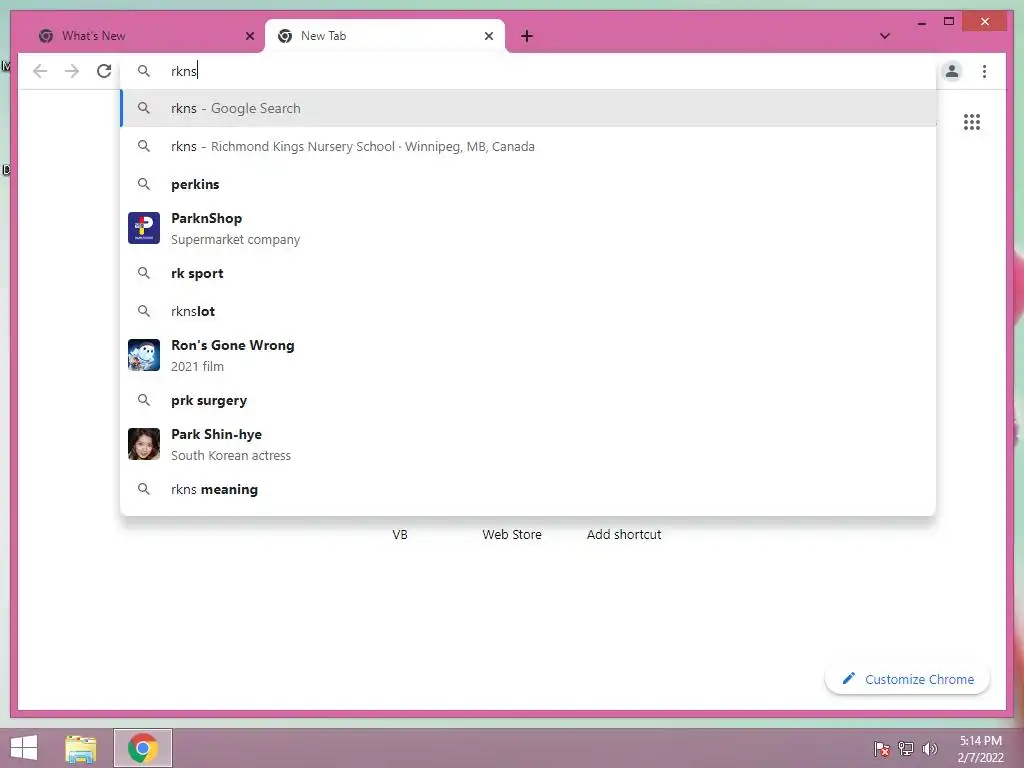1024x768 pixels.
Task: Choose Park Shin-hye actress suggestion
Action: coord(528,444)
